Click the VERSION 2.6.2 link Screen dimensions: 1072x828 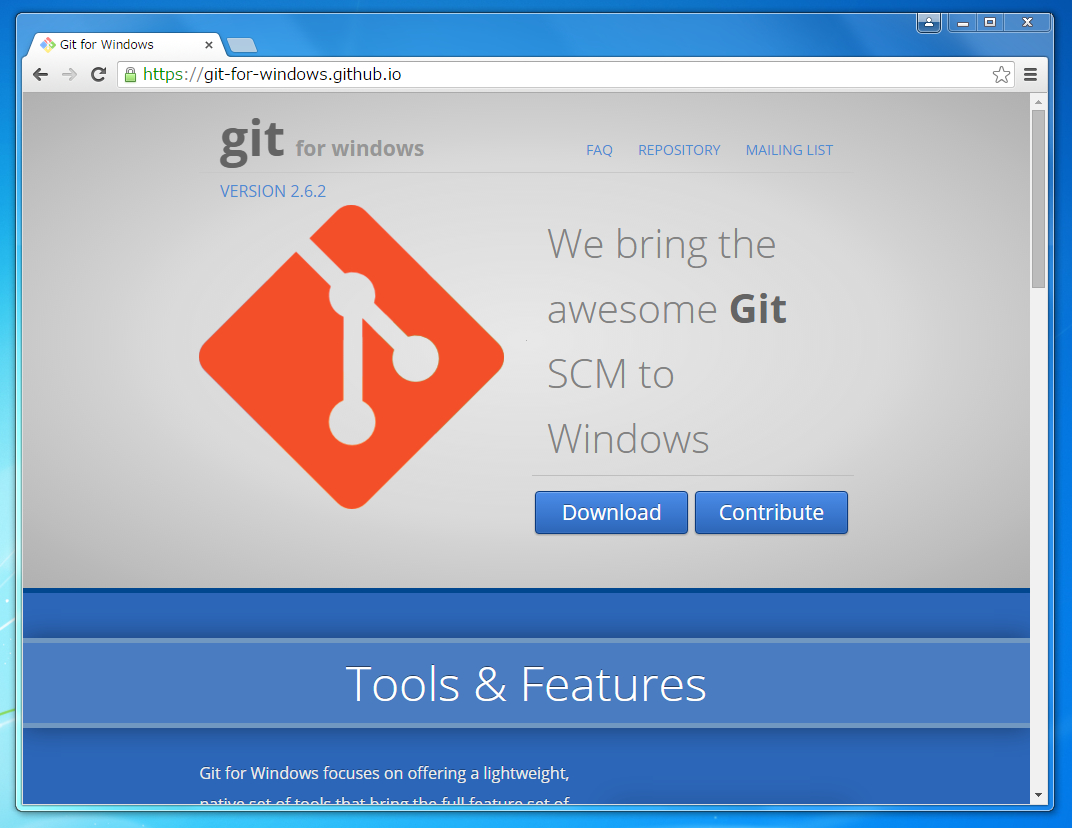273,191
